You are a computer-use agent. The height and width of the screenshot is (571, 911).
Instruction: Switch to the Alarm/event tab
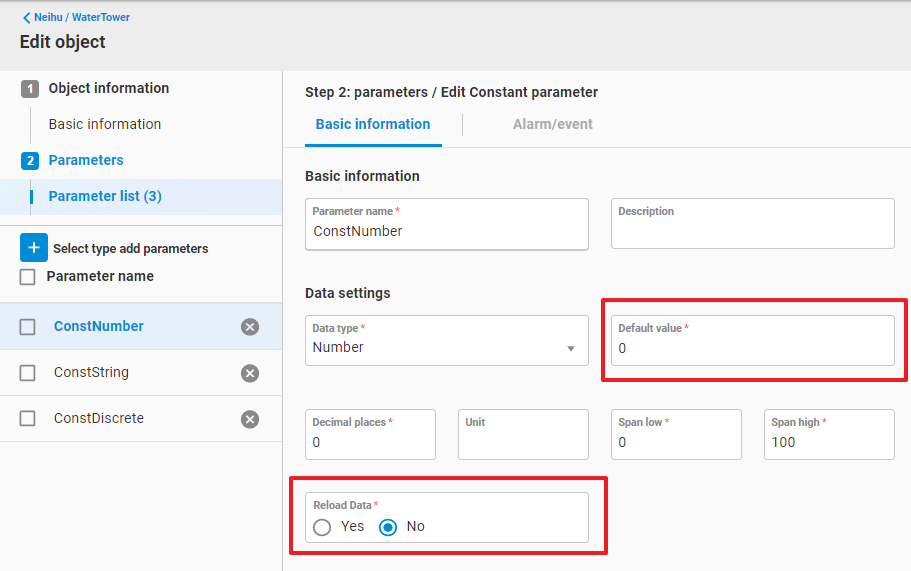[552, 125]
